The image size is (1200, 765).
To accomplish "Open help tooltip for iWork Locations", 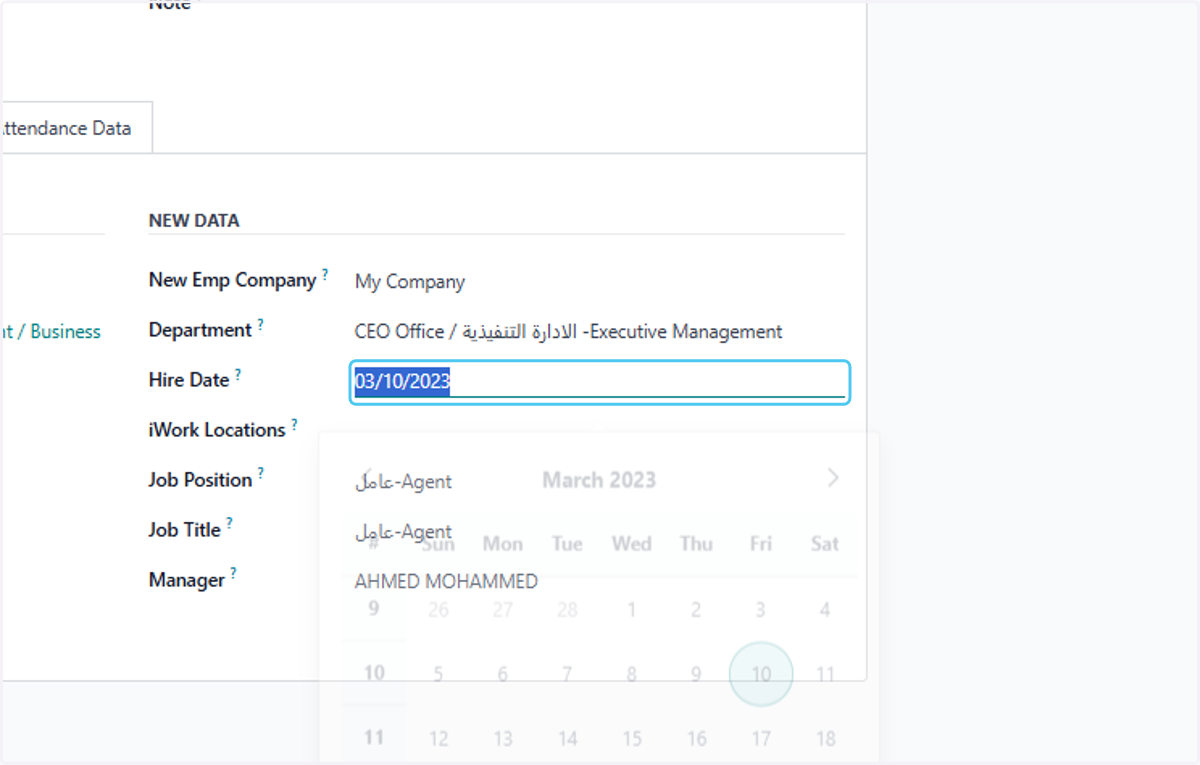I will click(x=294, y=424).
